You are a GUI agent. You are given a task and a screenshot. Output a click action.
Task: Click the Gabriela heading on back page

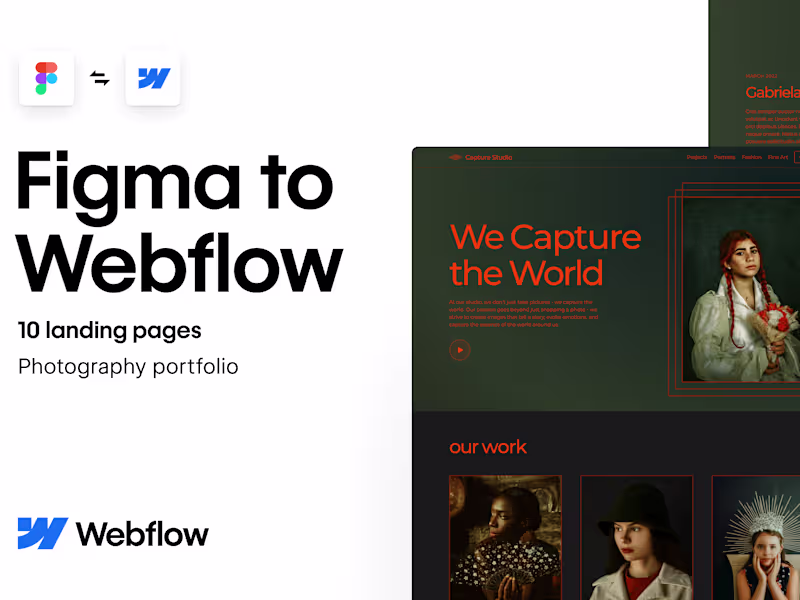772,92
